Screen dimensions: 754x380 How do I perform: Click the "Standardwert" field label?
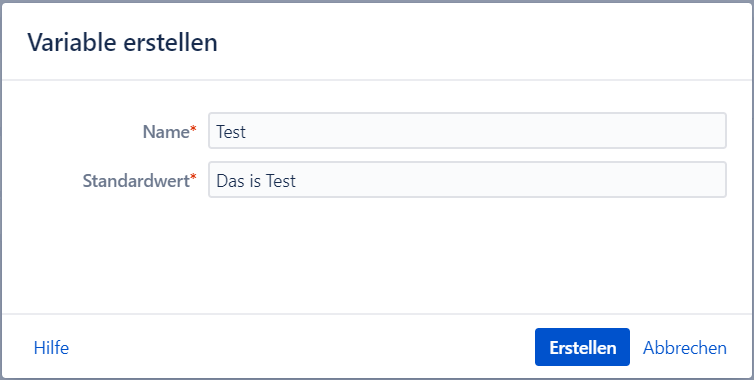pyautogui.click(x=136, y=181)
